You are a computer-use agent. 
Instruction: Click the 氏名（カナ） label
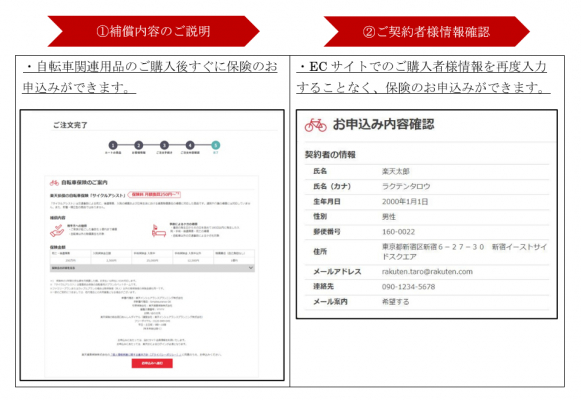[x=332, y=186]
